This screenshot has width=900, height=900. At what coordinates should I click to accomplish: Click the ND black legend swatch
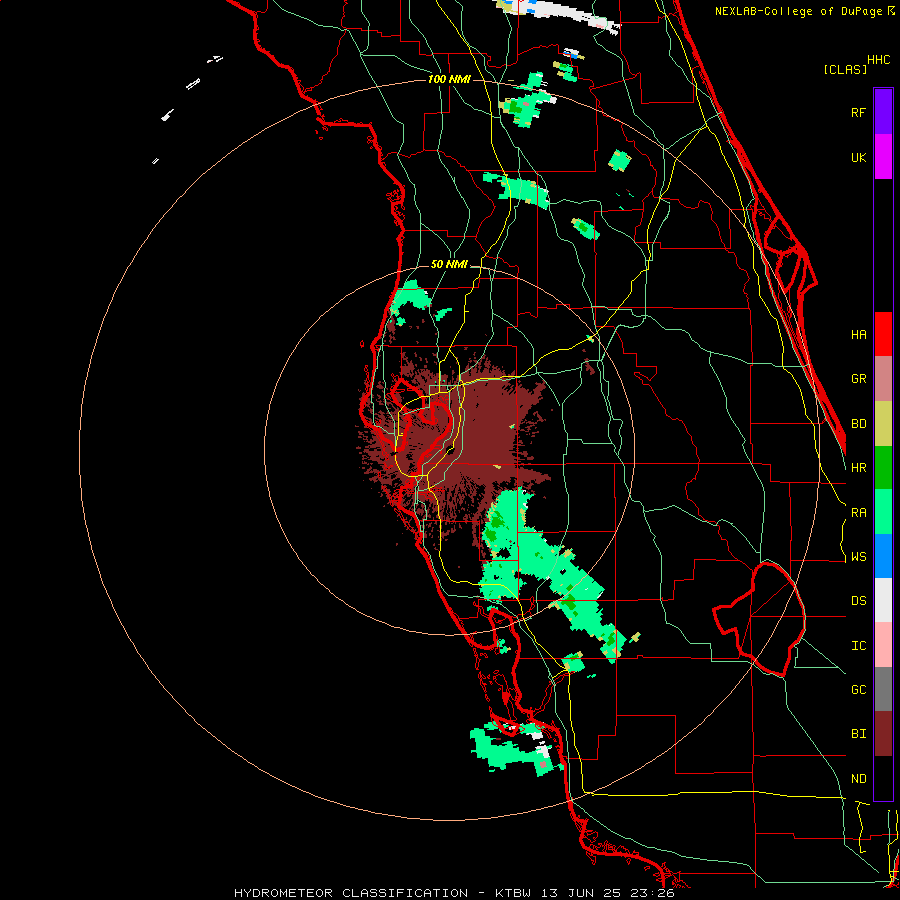click(883, 778)
